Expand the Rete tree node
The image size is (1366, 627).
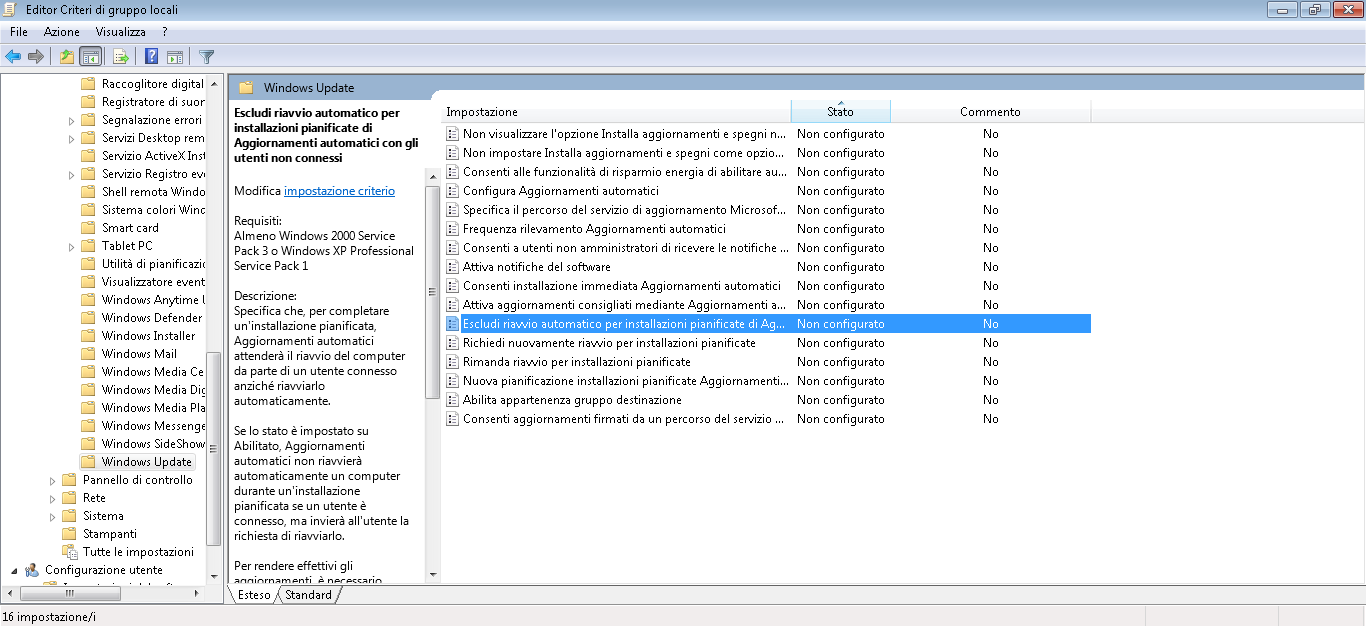[53, 498]
